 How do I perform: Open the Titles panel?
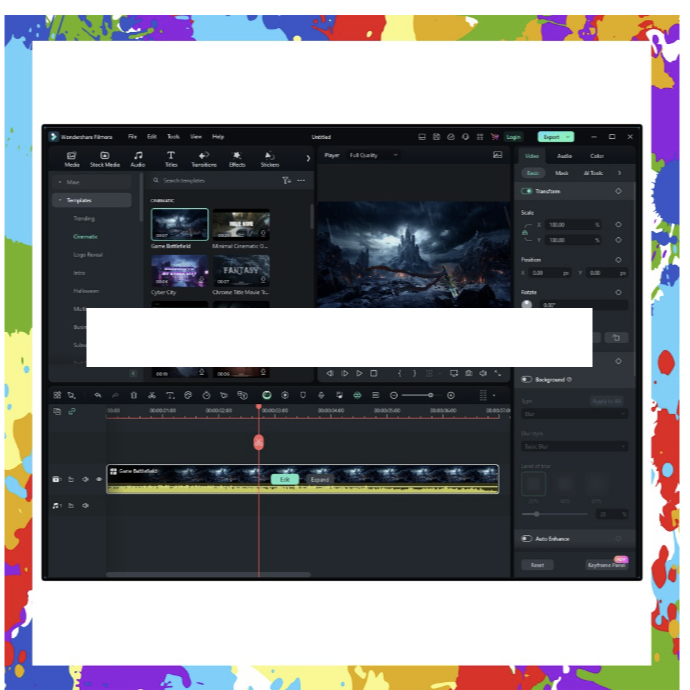pyautogui.click(x=171, y=159)
